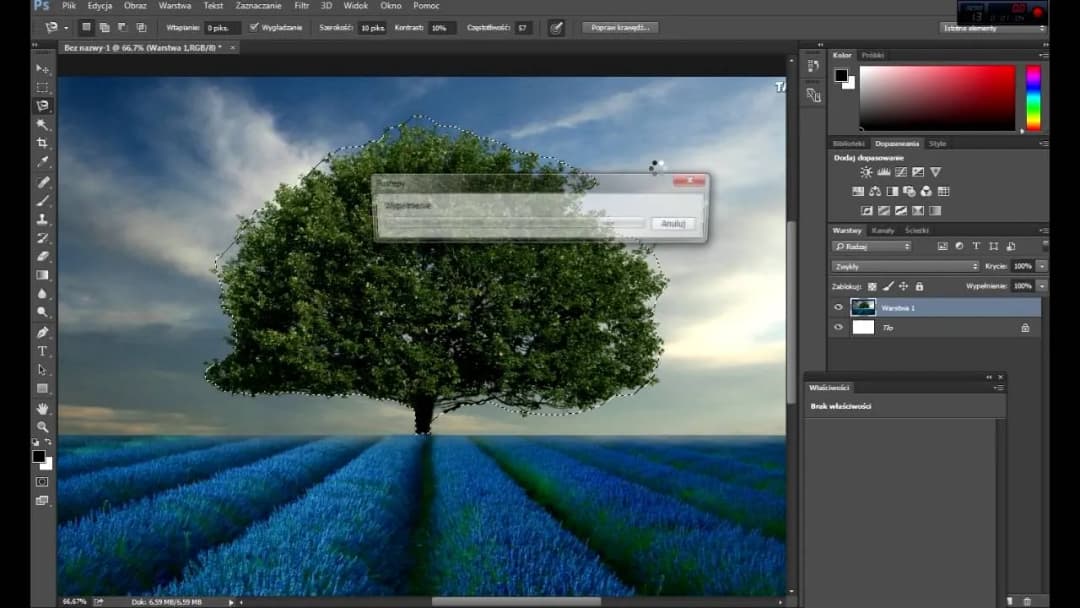This screenshot has height=608, width=1080.
Task: Click the foreground color swatch
Action: (38, 458)
